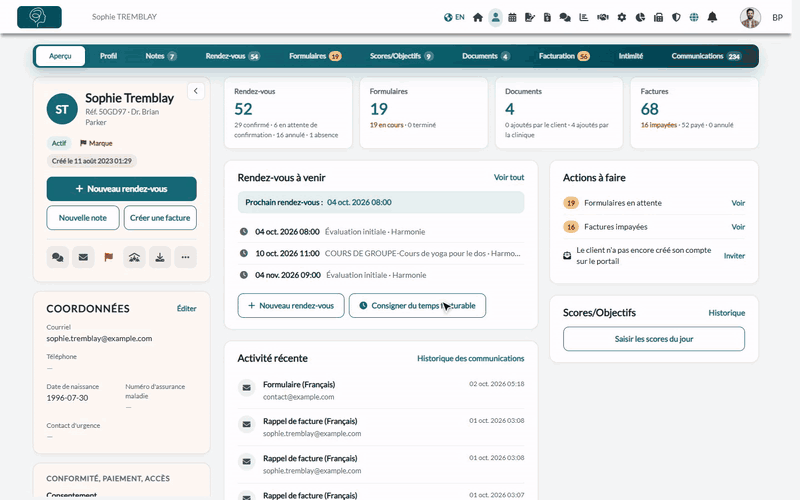Image resolution: width=800 pixels, height=500 pixels.
Task: Click Saisir les scores du jour
Action: [x=654, y=339]
